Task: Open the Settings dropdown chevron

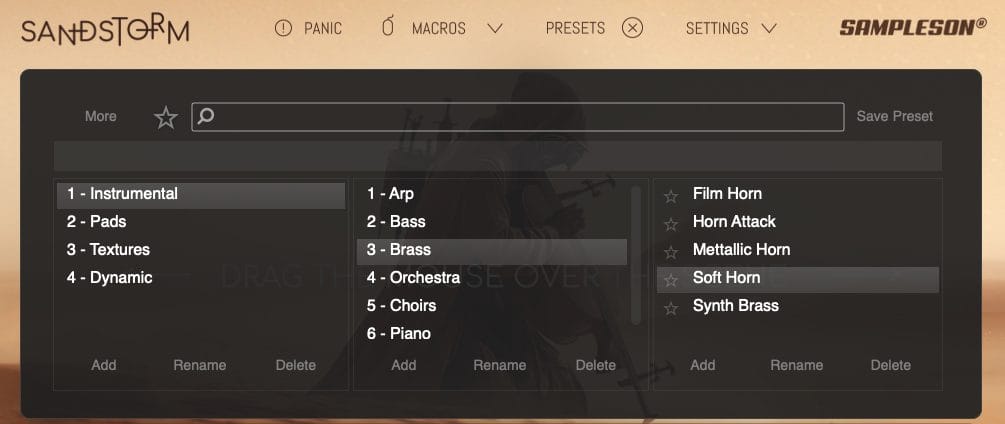Action: coord(768,29)
